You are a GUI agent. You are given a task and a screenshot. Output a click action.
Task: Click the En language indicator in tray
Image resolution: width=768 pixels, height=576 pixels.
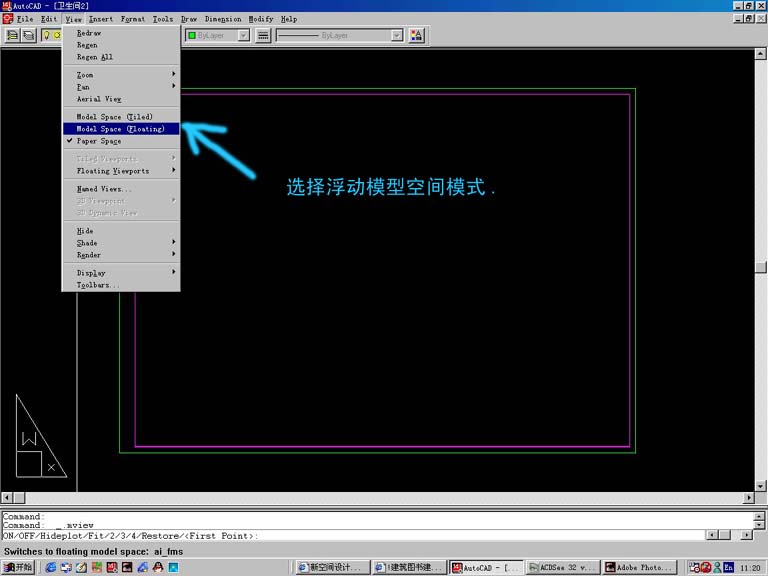click(x=728, y=567)
